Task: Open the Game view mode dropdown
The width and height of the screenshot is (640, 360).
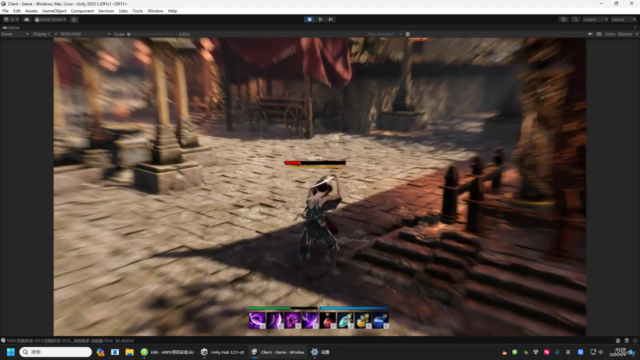Action: [15, 34]
